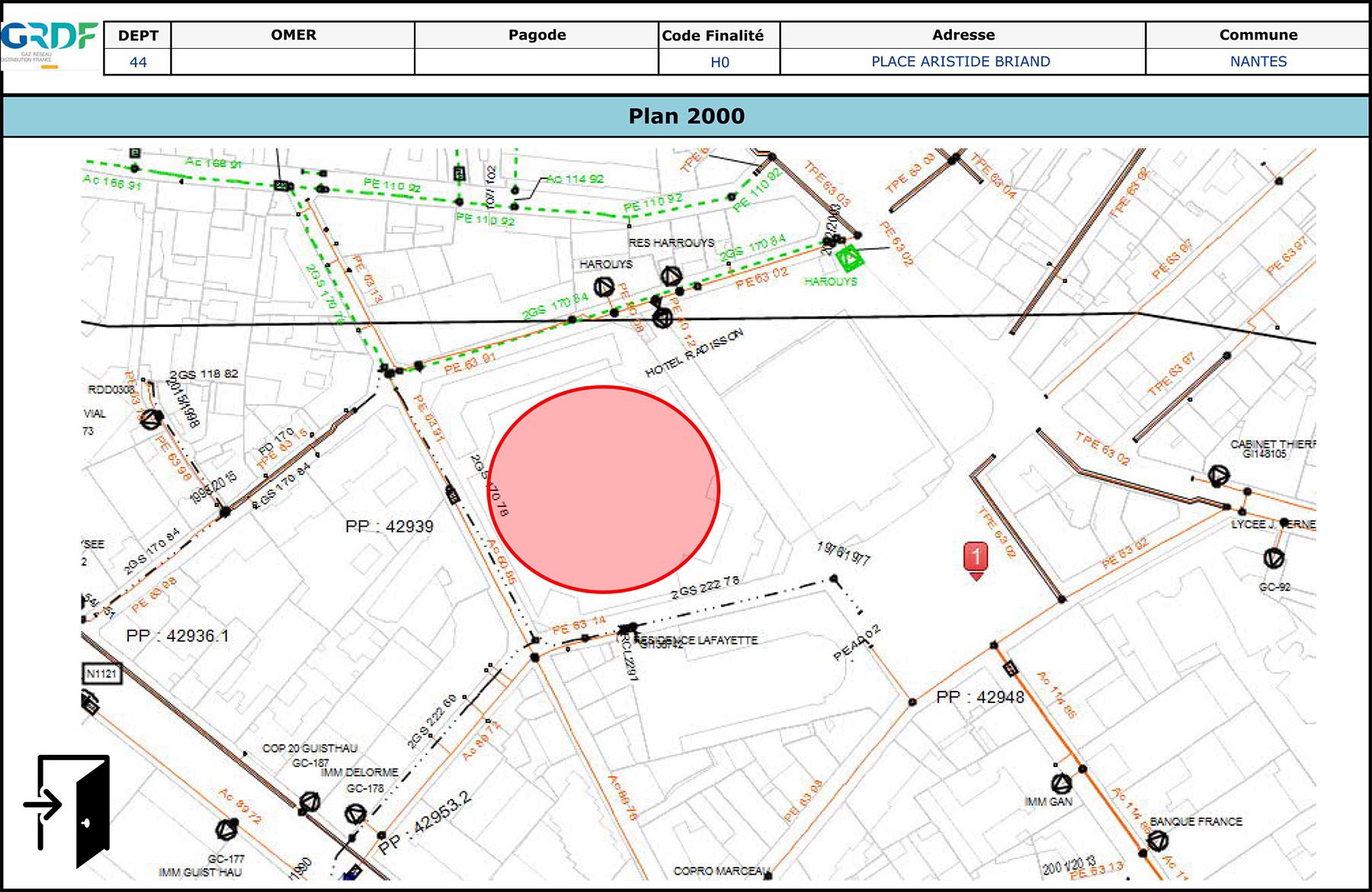Screen dimensions: 1372x892
Task: Click the GC-177 service point symbol
Action: click(226, 829)
